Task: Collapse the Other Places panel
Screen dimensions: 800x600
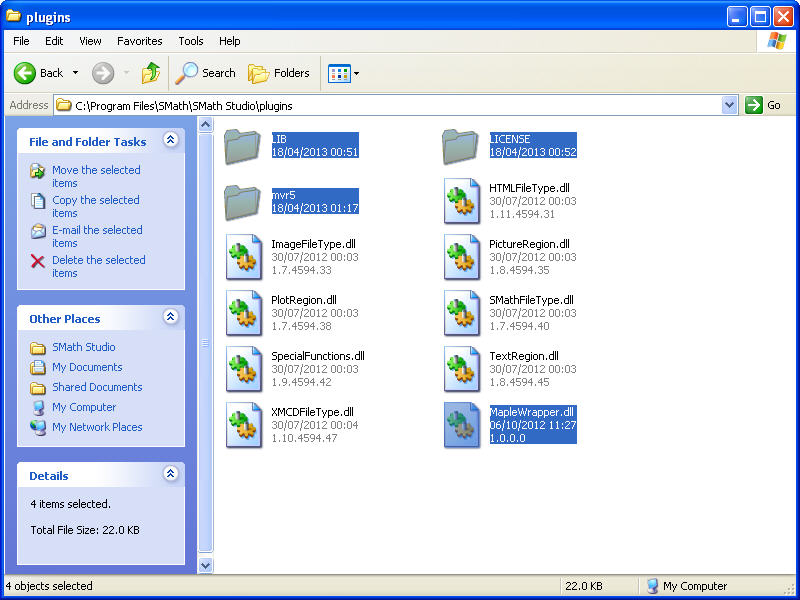Action: (x=170, y=318)
